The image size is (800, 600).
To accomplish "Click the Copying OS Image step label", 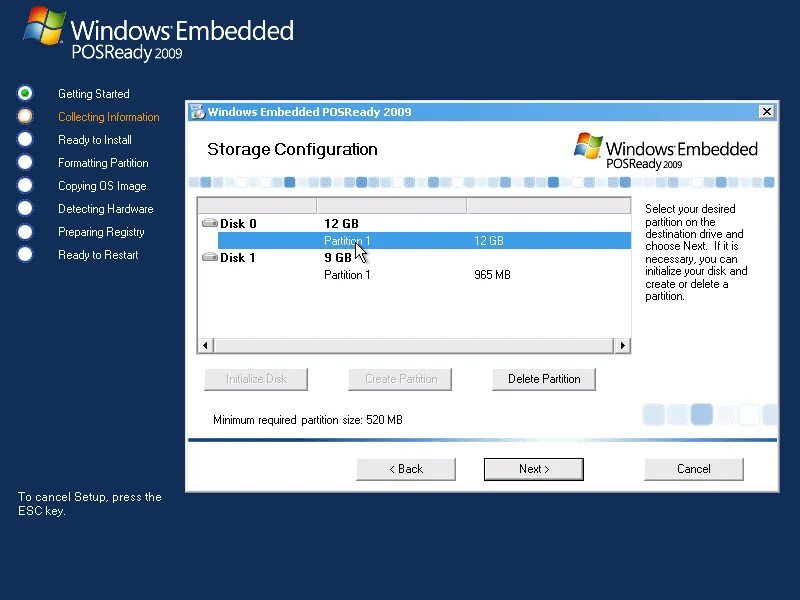I will point(102,186).
